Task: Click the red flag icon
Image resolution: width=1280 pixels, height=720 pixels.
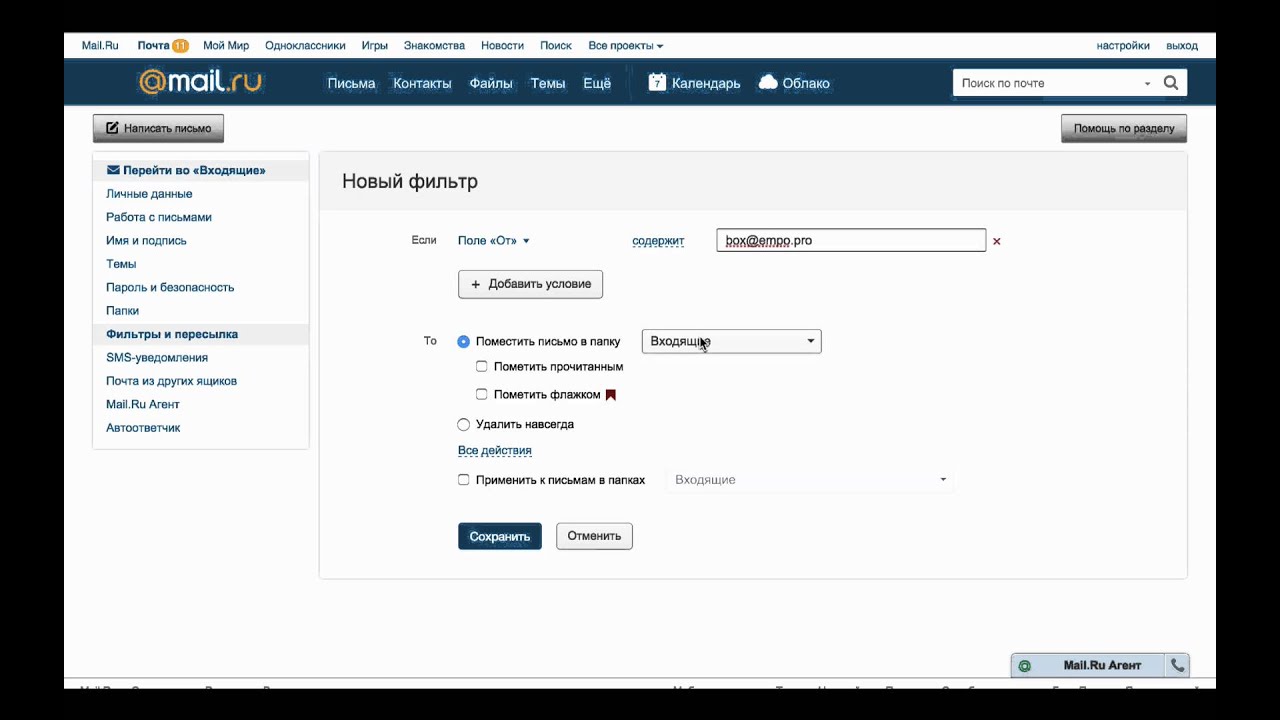Action: [611, 395]
